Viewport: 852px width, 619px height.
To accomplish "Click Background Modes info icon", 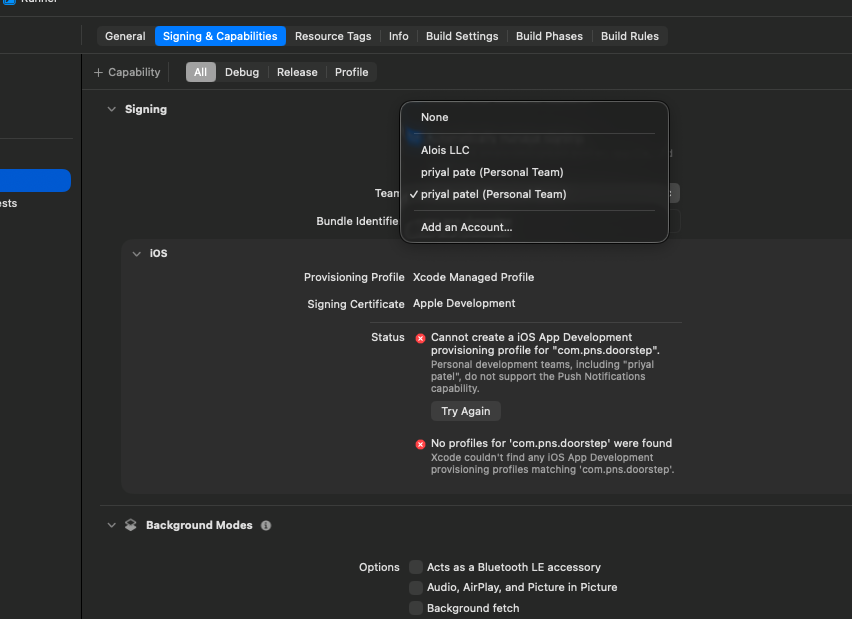I will pyautogui.click(x=266, y=526).
